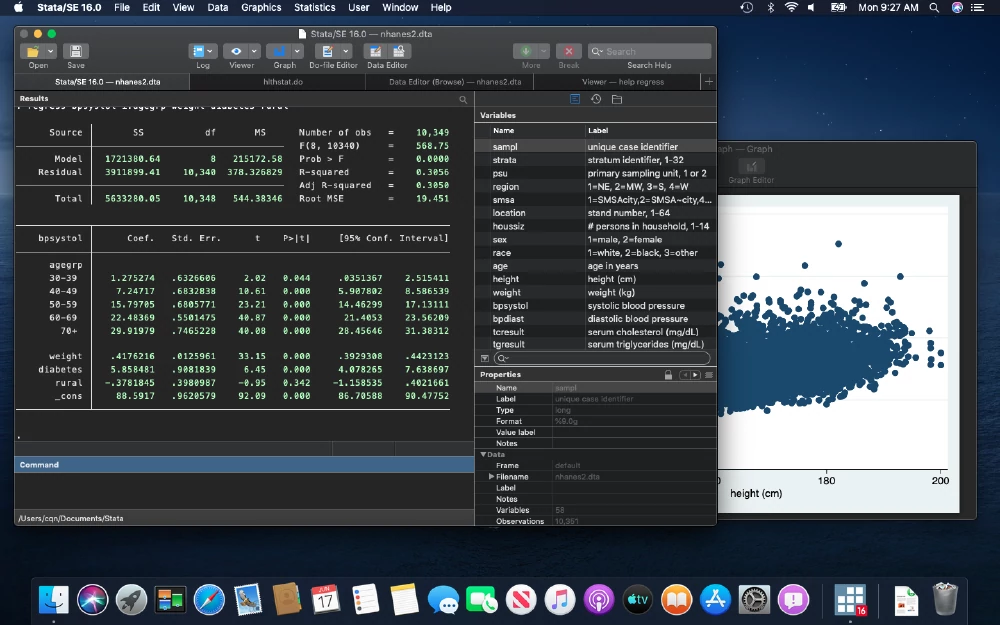Open Finder from the Dock
The image size is (1000, 626).
point(54,600)
